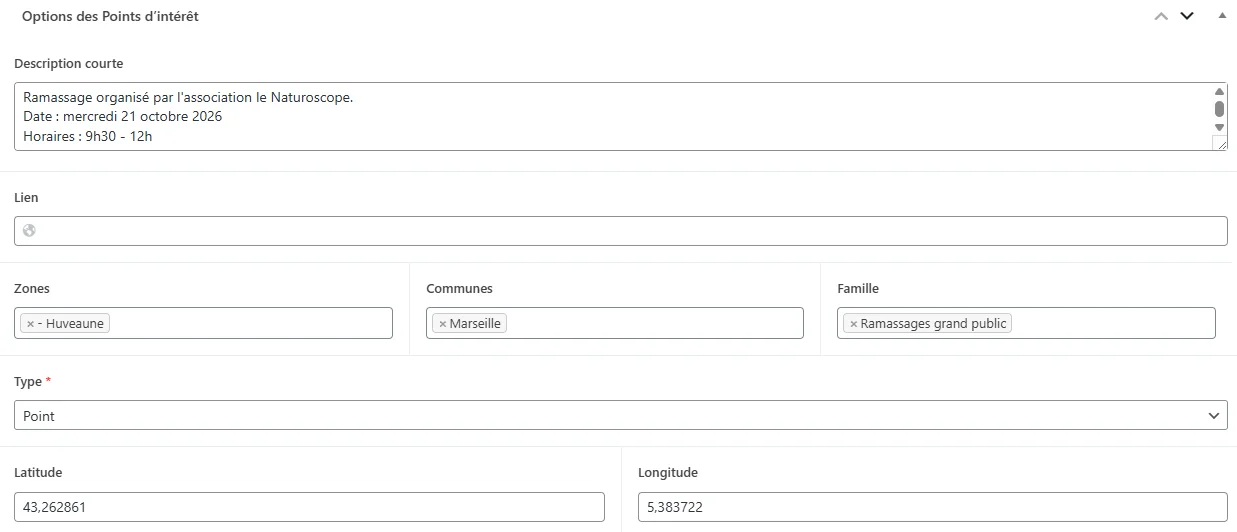Click the Type required label

pyautogui.click(x=33, y=382)
